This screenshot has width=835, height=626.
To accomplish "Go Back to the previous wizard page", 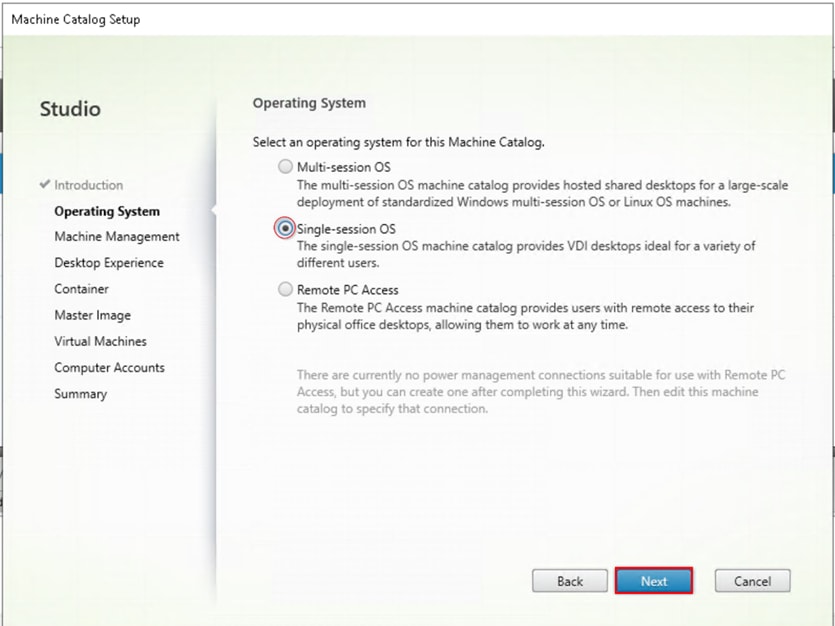I will [x=570, y=581].
